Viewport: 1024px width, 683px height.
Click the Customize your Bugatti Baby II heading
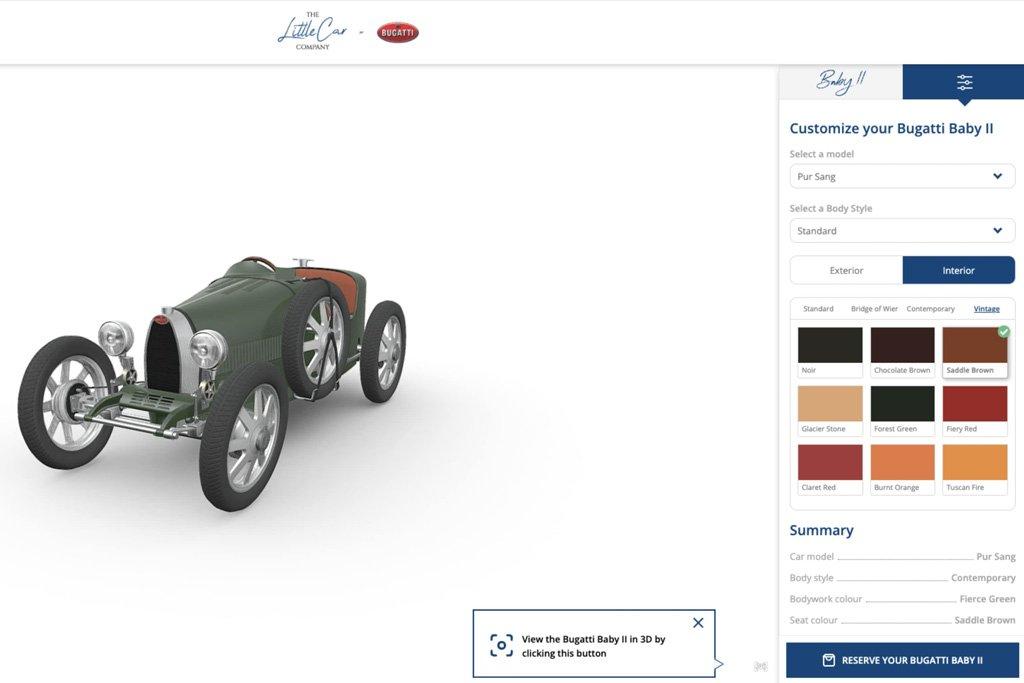891,129
